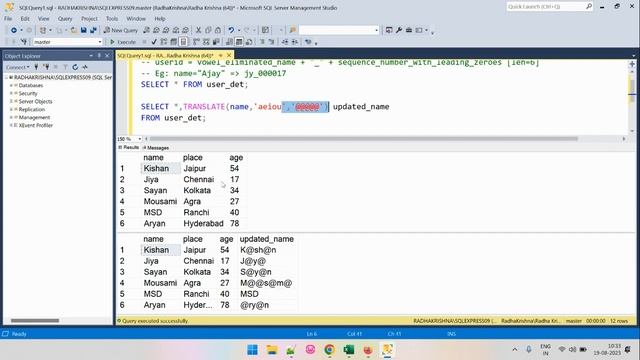Open the Tools menu
Screen dimensions: 640x360
(x=112, y=19)
